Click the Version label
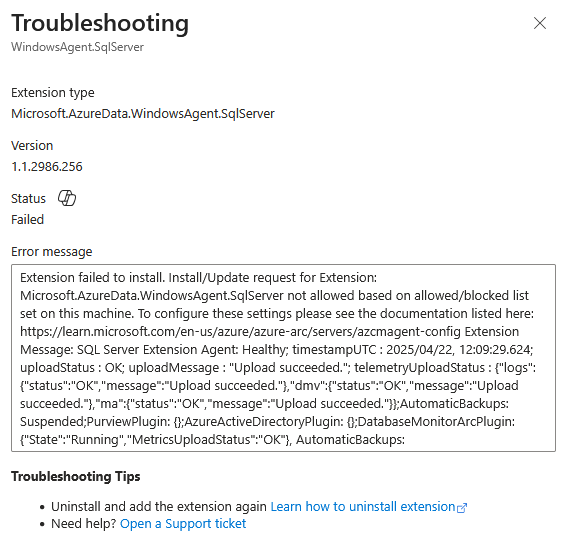 [32, 145]
